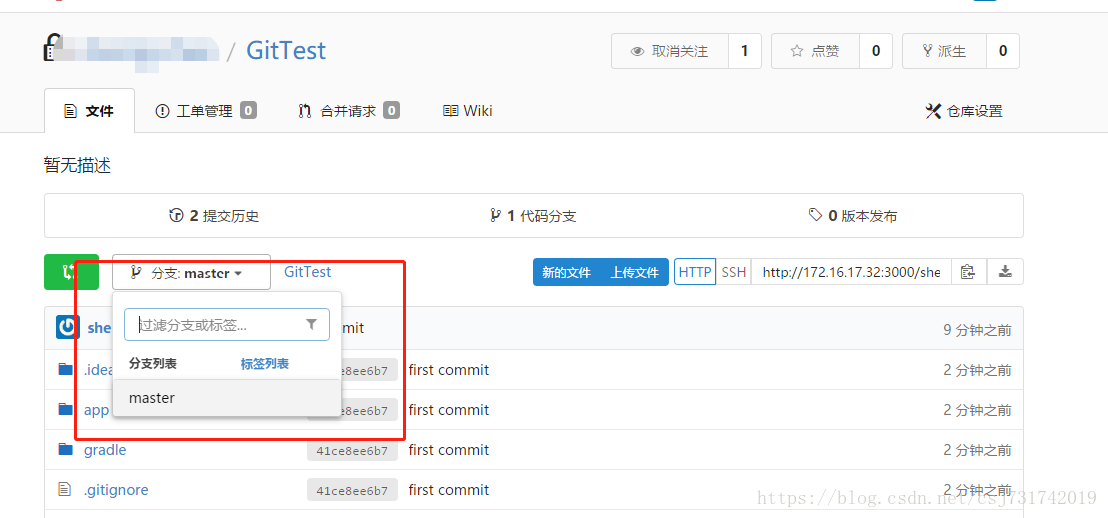Click the 新的文件 new file button

(566, 272)
